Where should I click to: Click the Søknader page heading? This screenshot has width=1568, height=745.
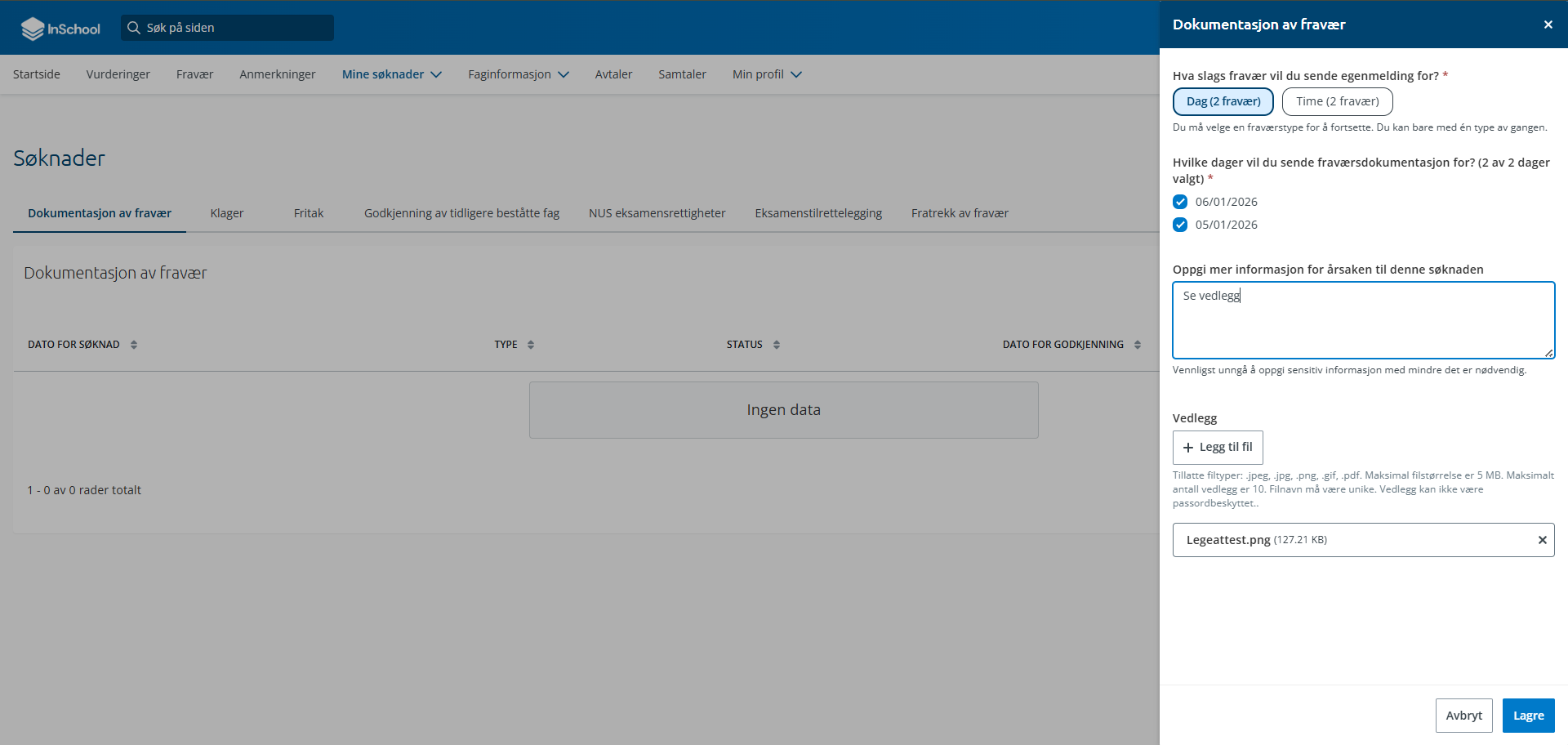(59, 158)
